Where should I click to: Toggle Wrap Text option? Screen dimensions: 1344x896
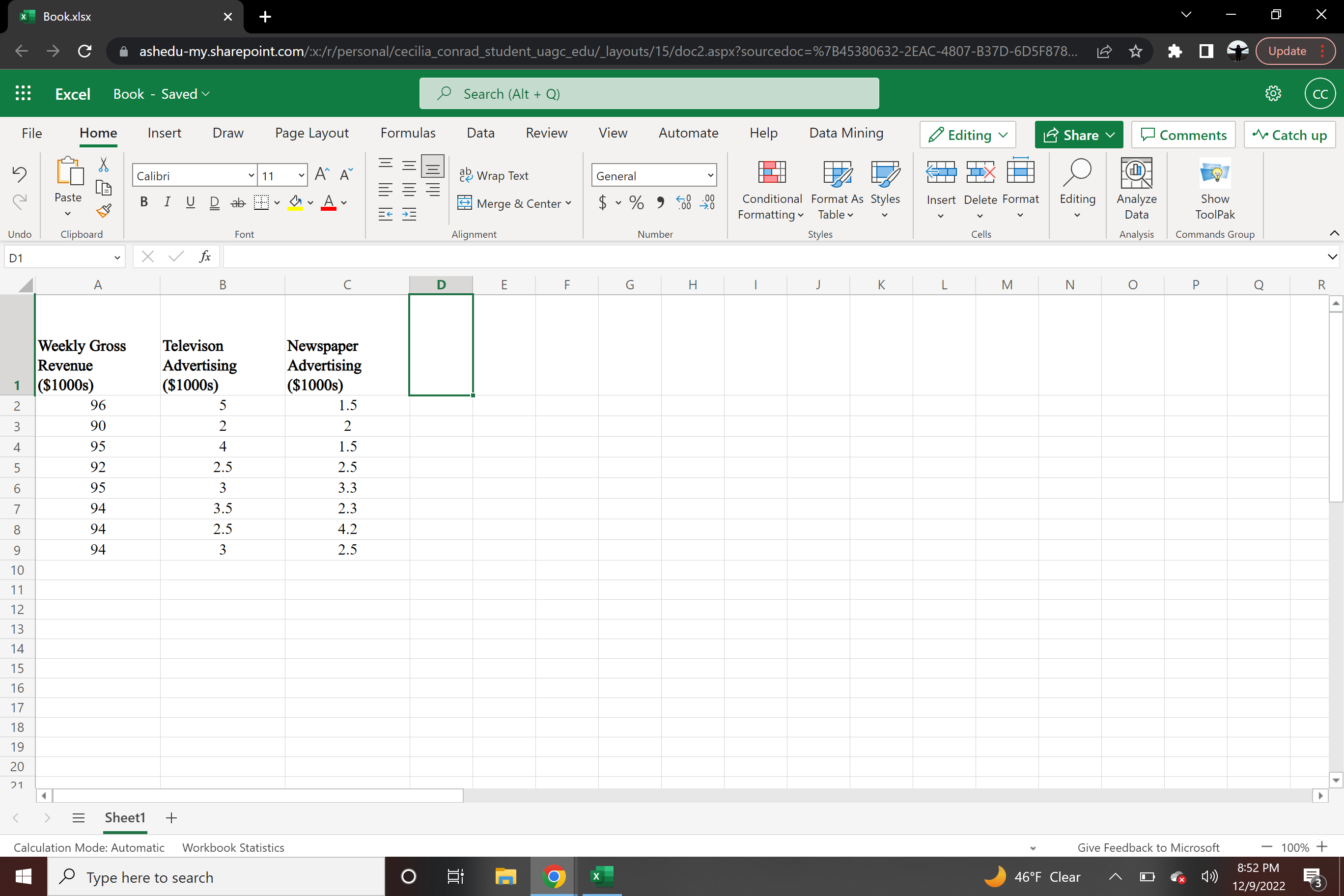[494, 175]
